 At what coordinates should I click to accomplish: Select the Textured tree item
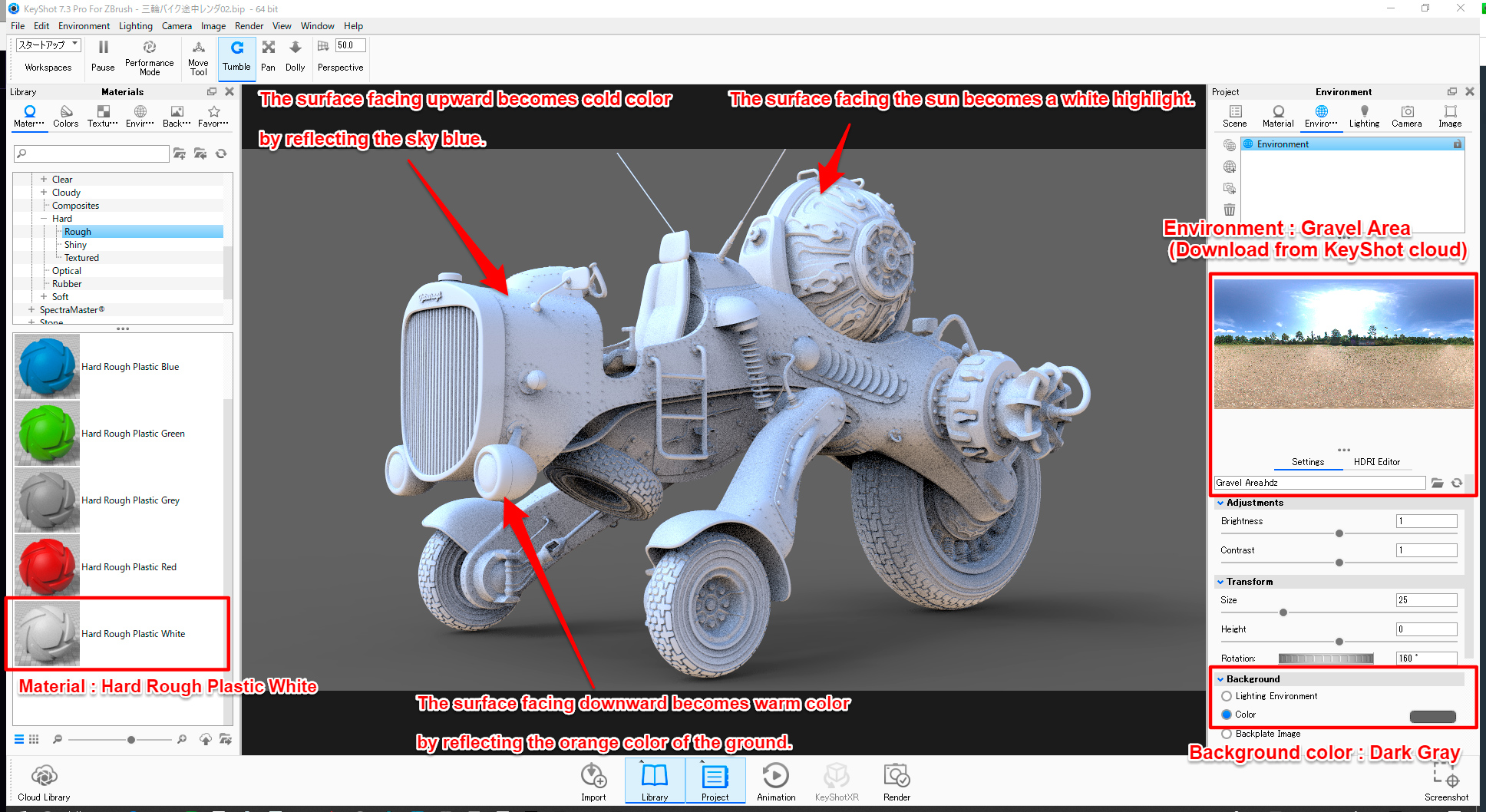81,258
